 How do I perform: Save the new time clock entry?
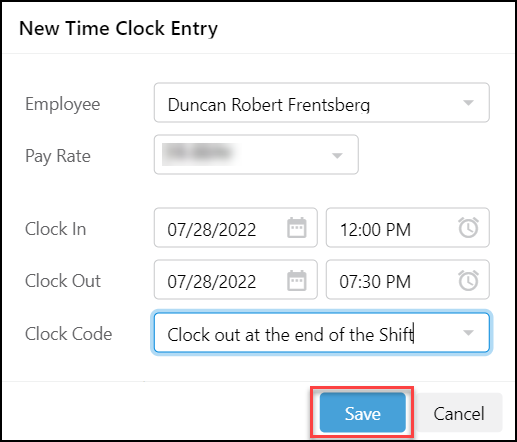[x=362, y=413]
